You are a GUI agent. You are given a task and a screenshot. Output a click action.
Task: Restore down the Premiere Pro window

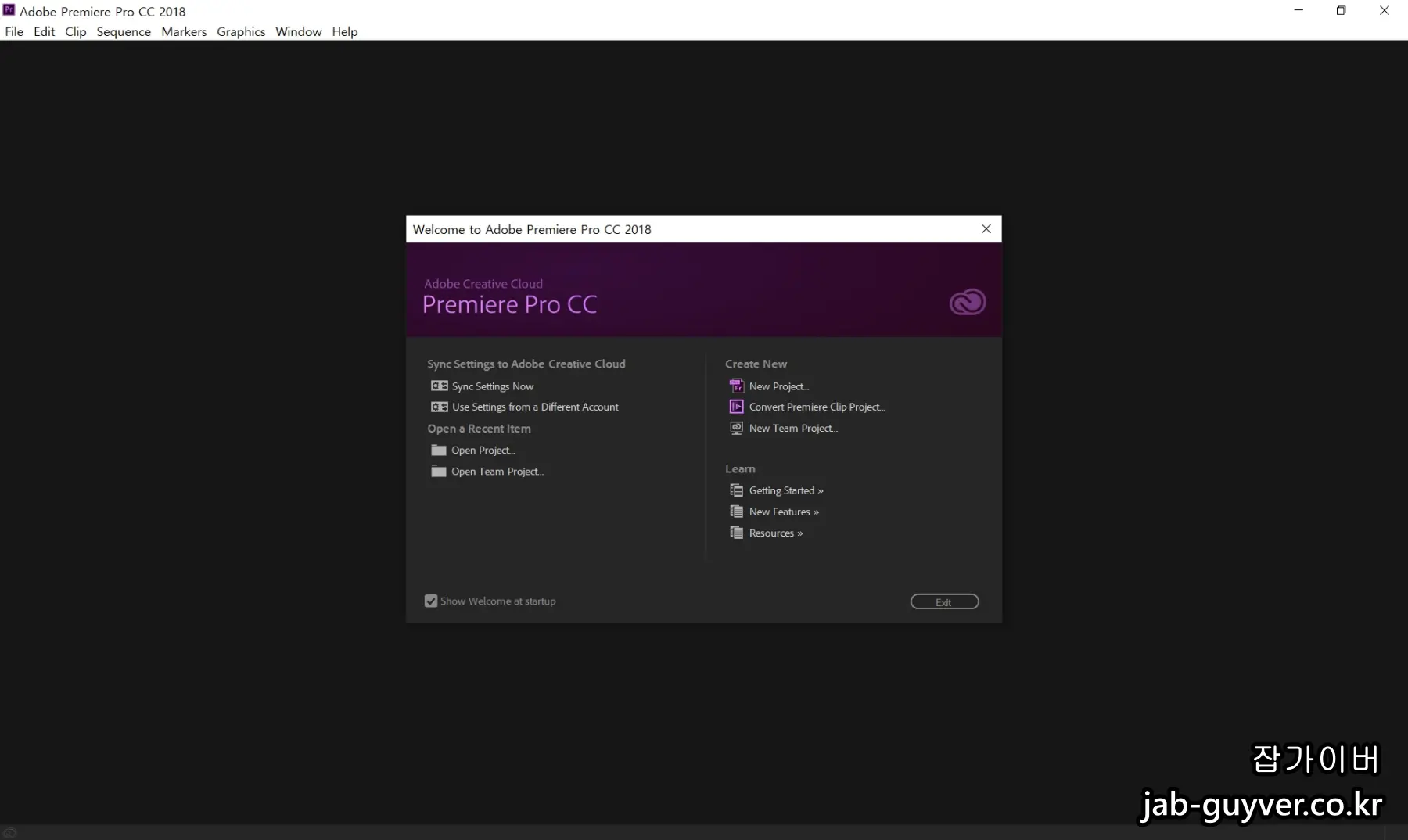(x=1341, y=10)
